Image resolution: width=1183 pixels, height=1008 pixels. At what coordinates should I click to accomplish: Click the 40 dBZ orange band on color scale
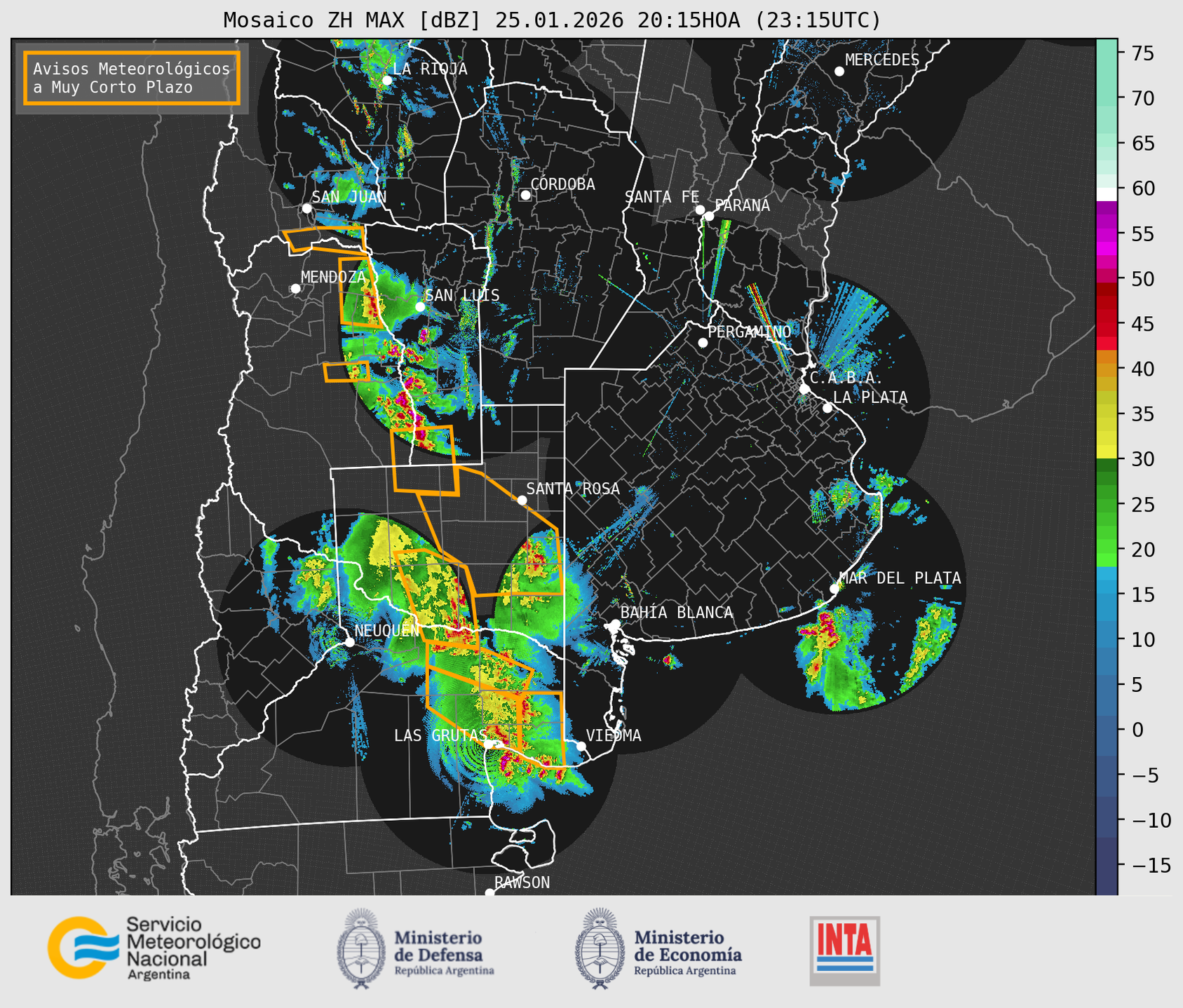click(1107, 369)
